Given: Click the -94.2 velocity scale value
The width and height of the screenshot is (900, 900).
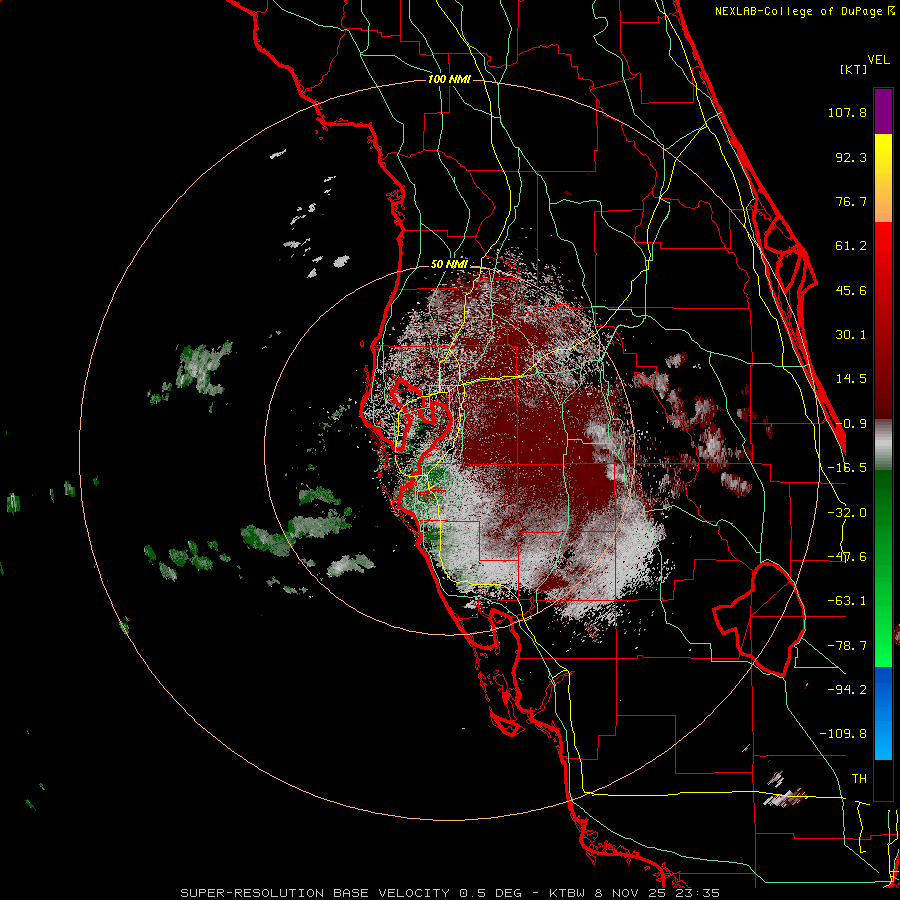Looking at the screenshot, I should 847,690.
